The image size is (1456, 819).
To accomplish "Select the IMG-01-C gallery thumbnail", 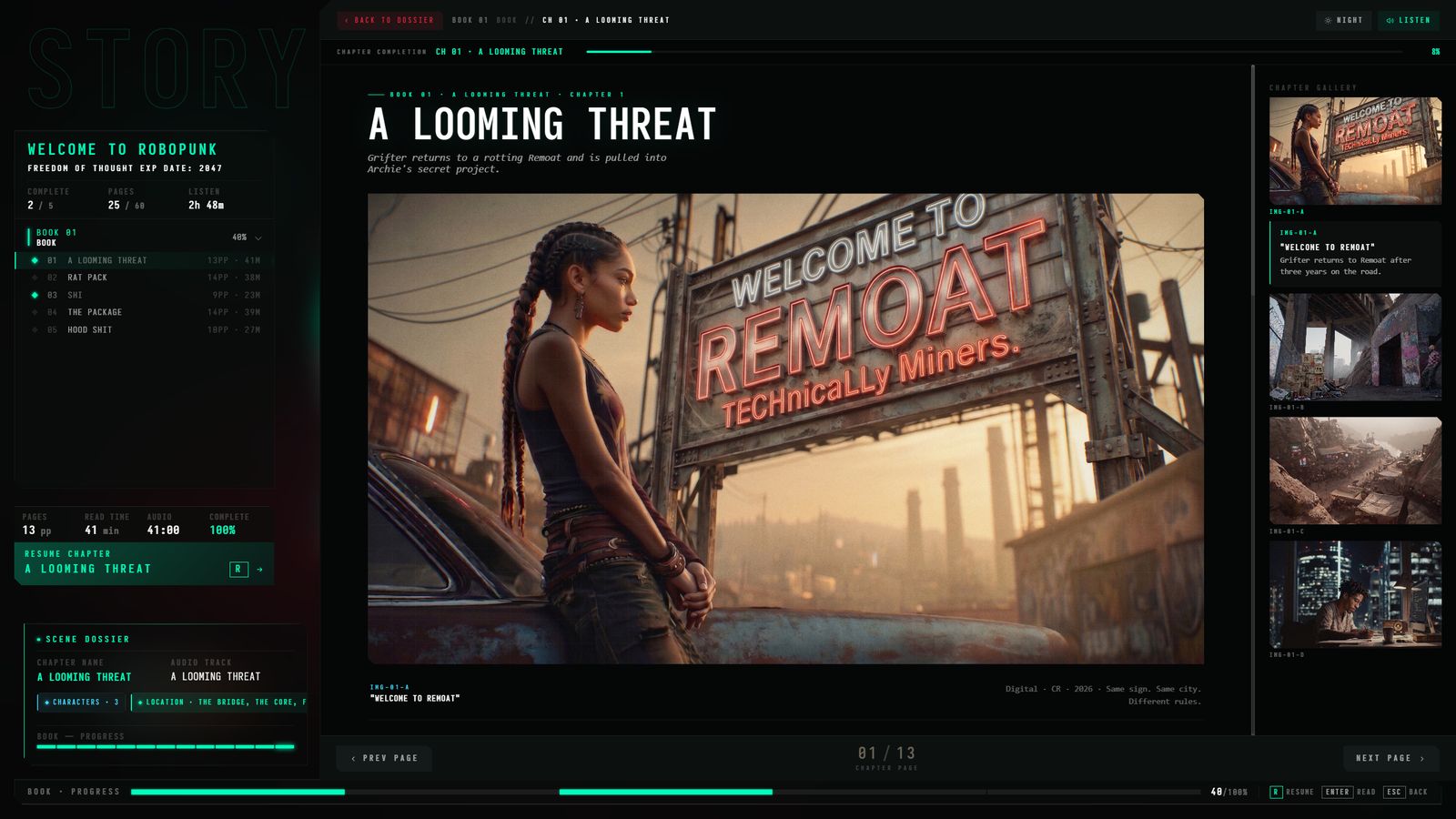I will tap(1355, 470).
